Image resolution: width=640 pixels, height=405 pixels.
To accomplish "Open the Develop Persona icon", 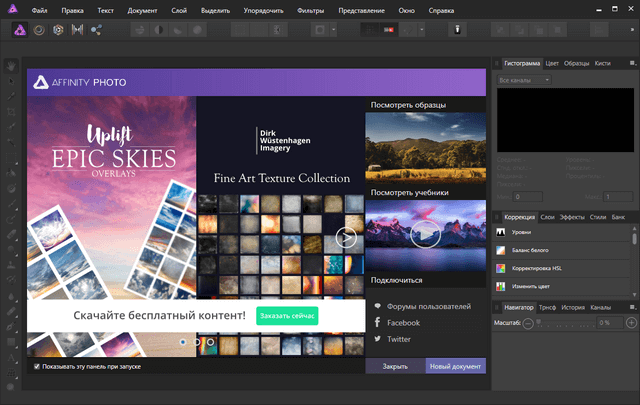I will point(59,30).
